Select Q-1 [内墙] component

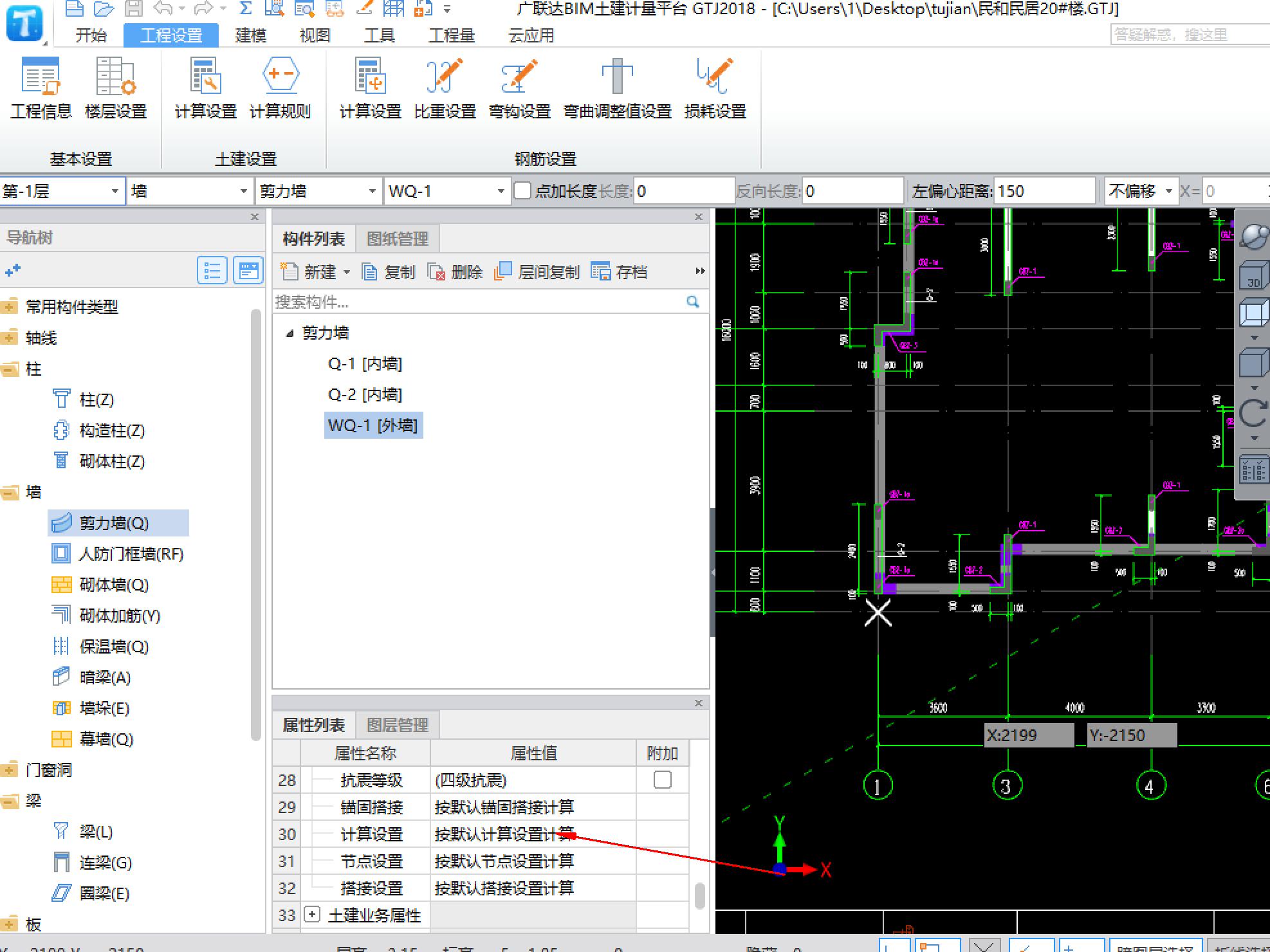pos(365,364)
